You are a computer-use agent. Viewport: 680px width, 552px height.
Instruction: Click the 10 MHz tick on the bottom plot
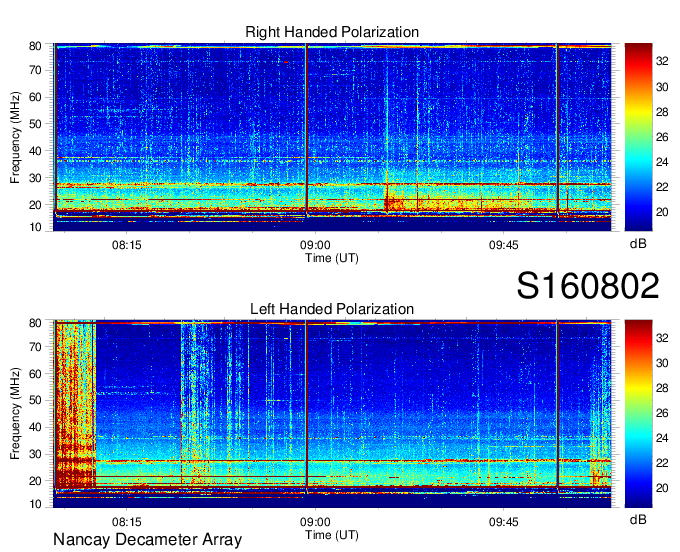(35, 504)
